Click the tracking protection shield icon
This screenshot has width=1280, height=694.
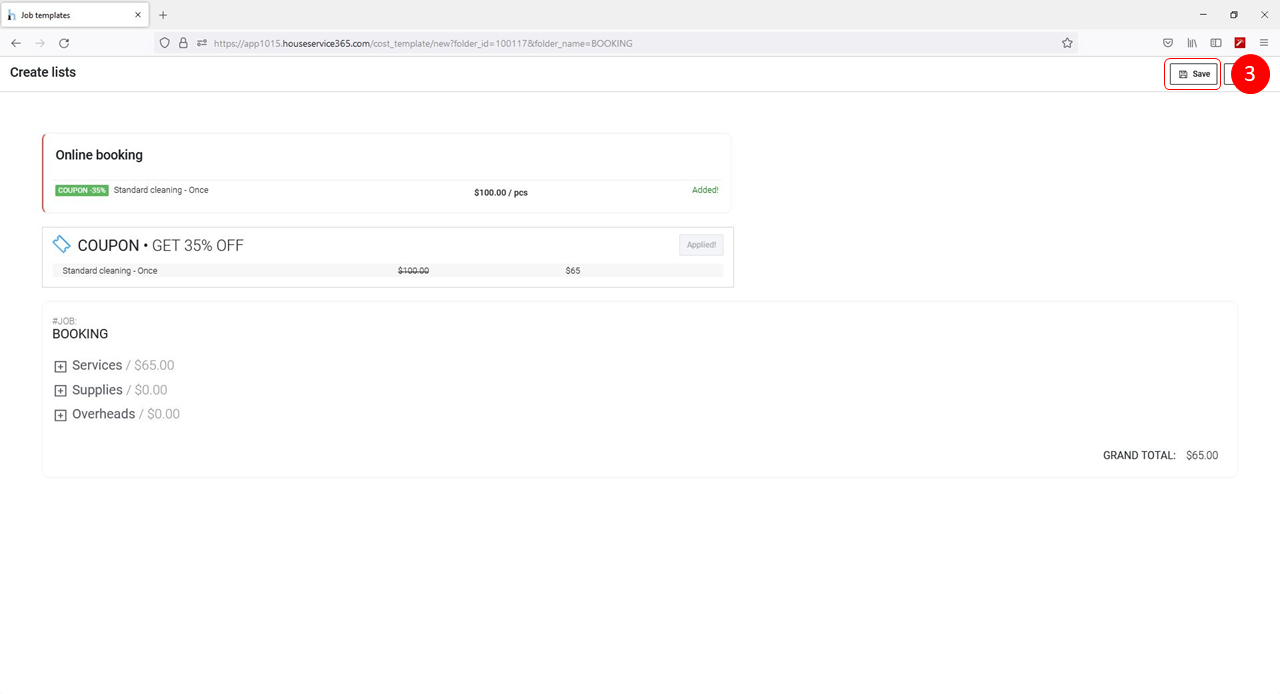[165, 43]
